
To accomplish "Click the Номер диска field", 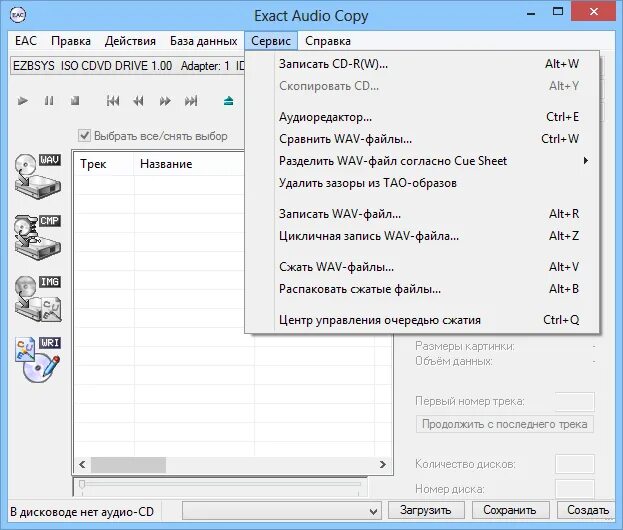I will click(575, 489).
